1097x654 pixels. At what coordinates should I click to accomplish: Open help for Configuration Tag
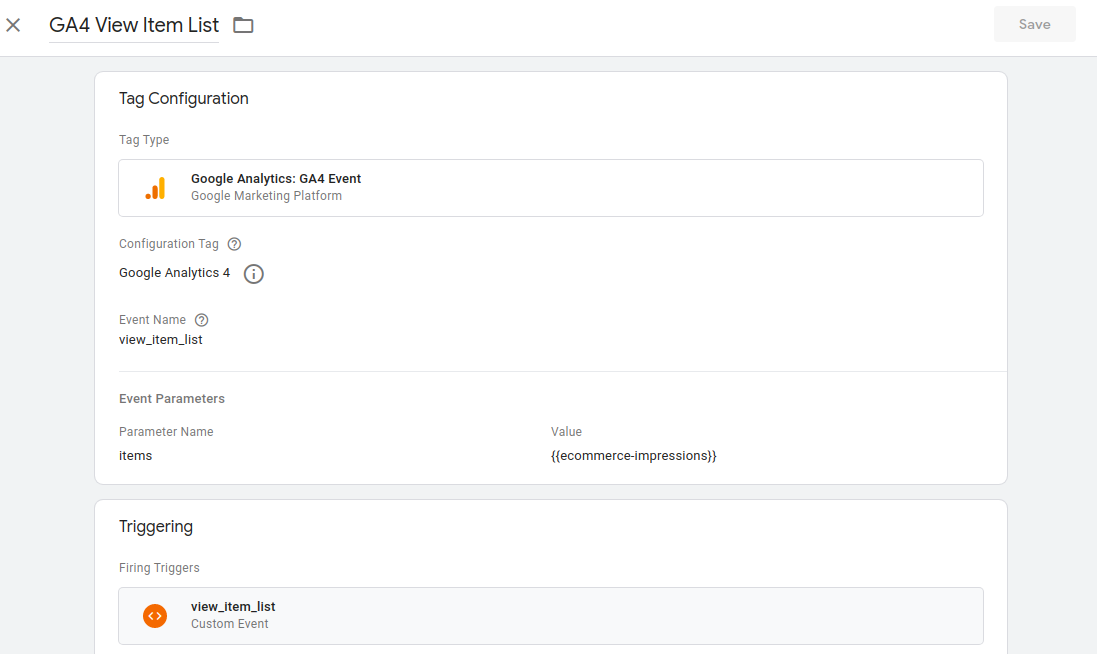[235, 244]
